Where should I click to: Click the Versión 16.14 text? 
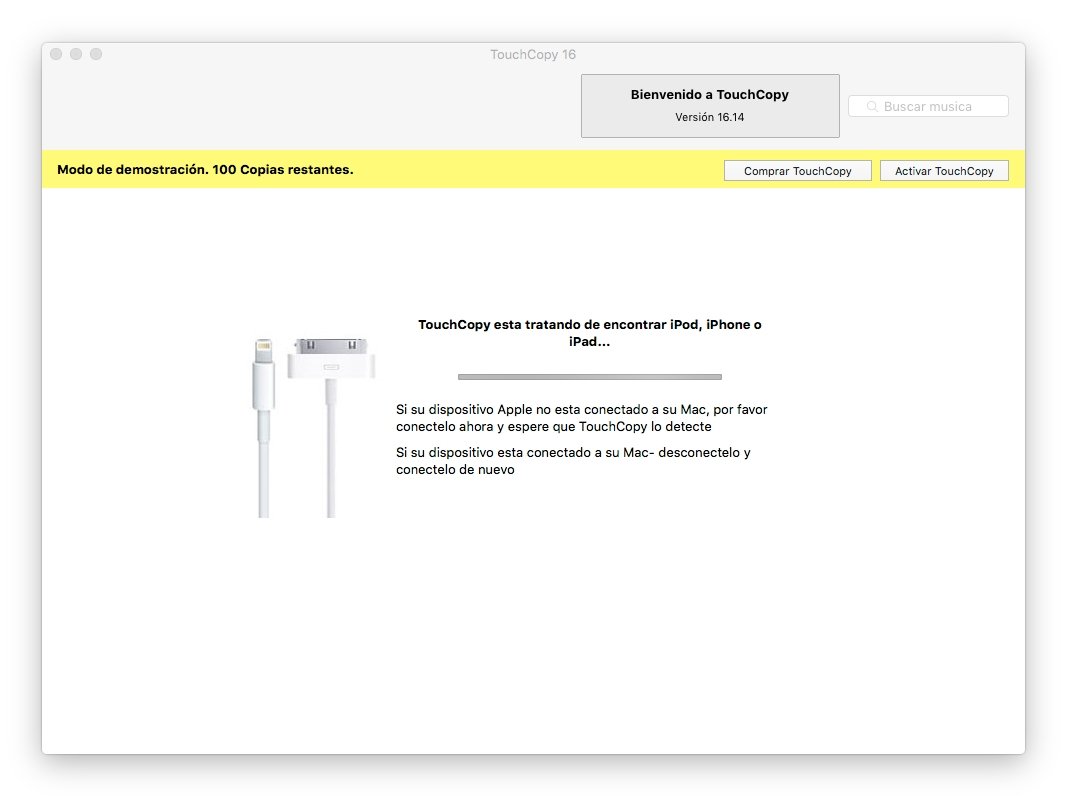710,118
